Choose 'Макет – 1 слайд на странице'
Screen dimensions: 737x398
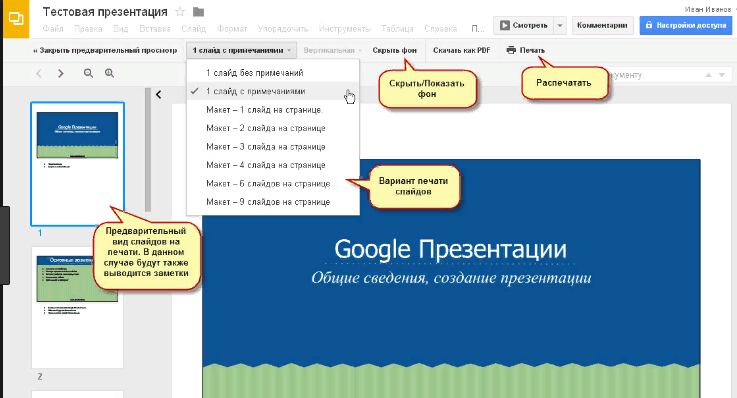tap(273, 109)
